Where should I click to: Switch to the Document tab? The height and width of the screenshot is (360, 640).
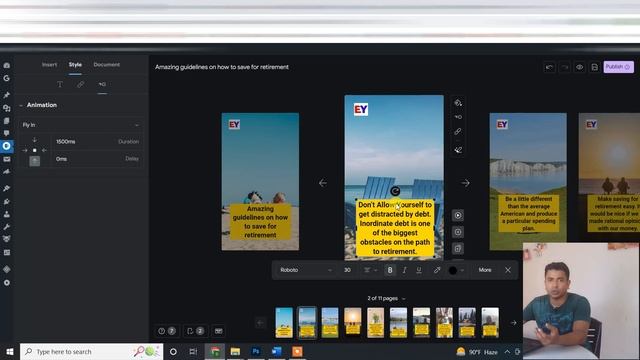[107, 64]
